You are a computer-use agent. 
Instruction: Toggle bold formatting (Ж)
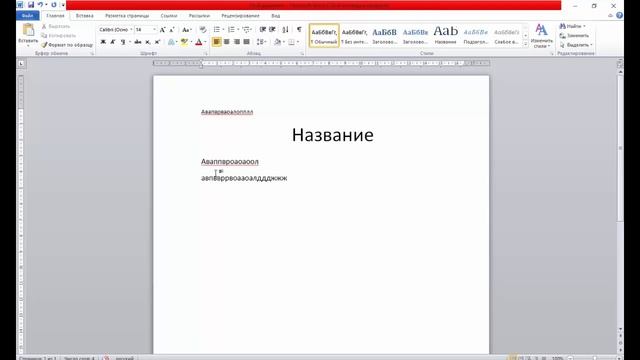(x=103, y=42)
